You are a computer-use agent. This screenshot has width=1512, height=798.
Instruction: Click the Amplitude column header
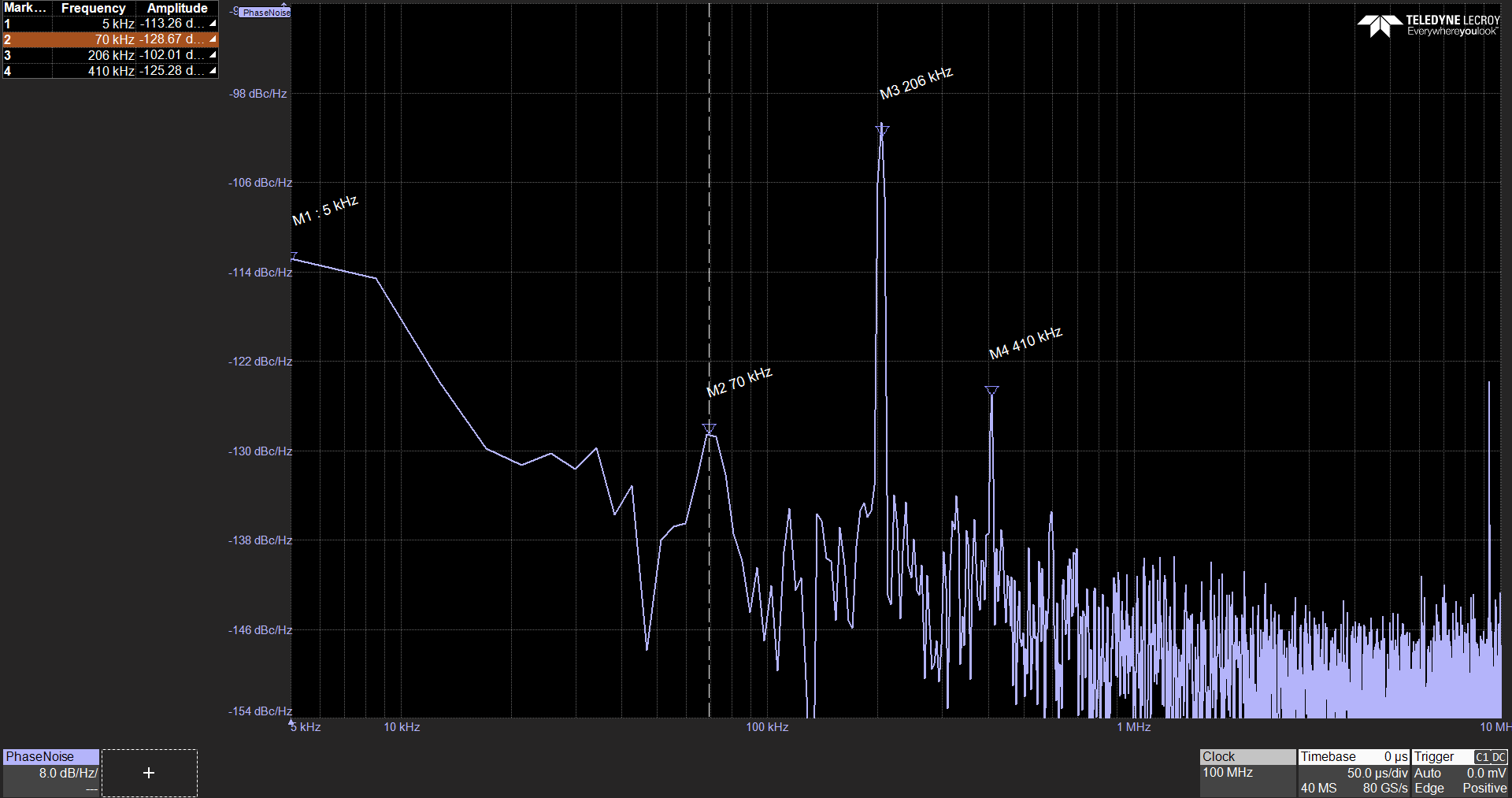177,8
